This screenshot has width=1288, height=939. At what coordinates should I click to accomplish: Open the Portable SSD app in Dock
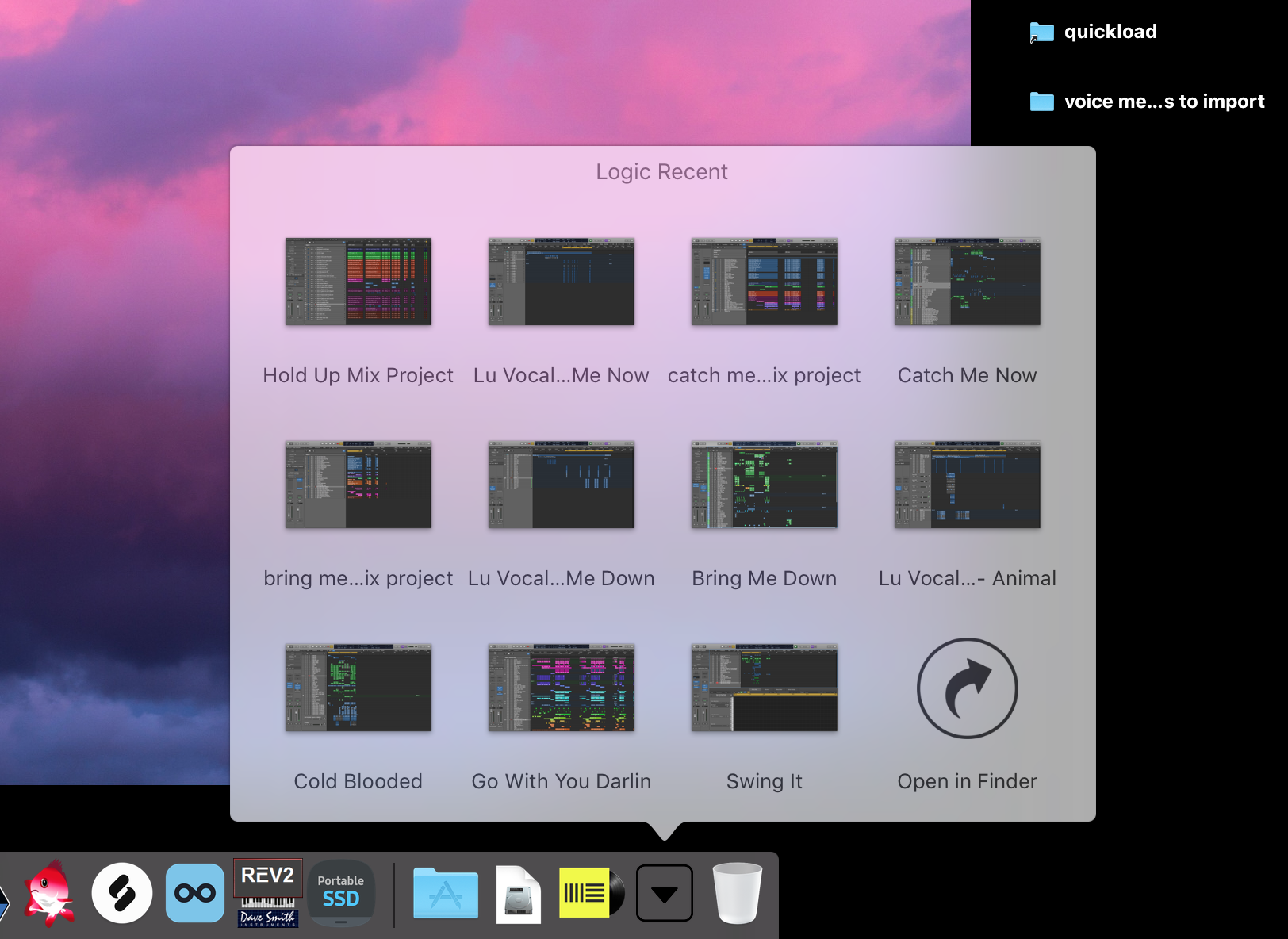(341, 893)
